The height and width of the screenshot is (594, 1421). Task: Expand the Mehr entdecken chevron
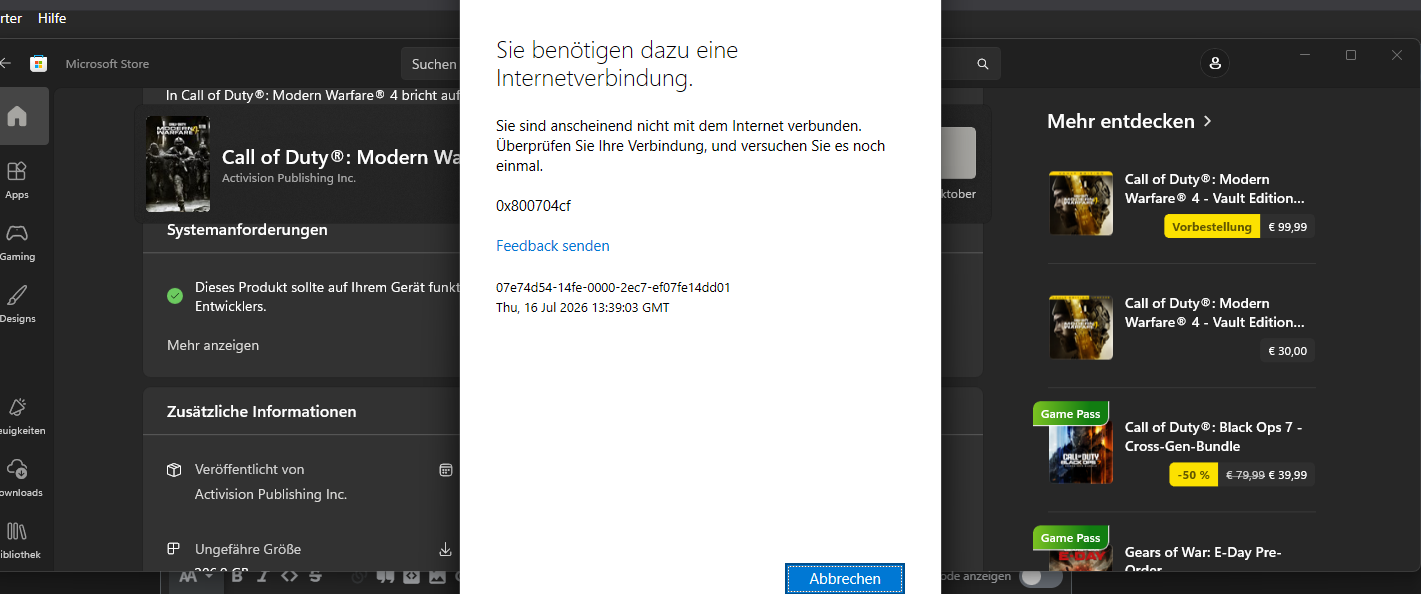click(x=1208, y=121)
